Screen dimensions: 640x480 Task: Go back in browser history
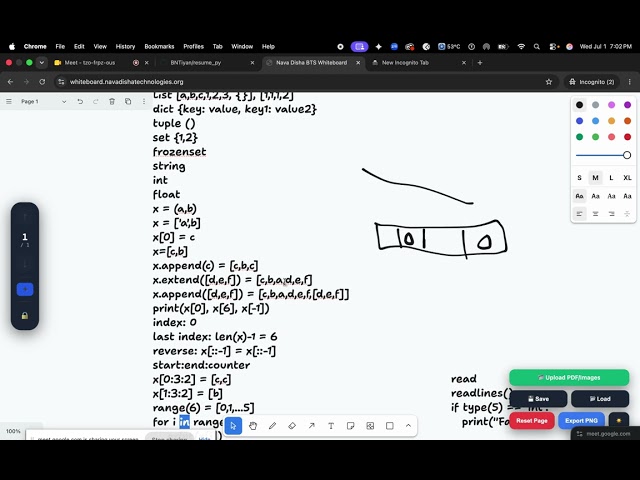(x=11, y=82)
